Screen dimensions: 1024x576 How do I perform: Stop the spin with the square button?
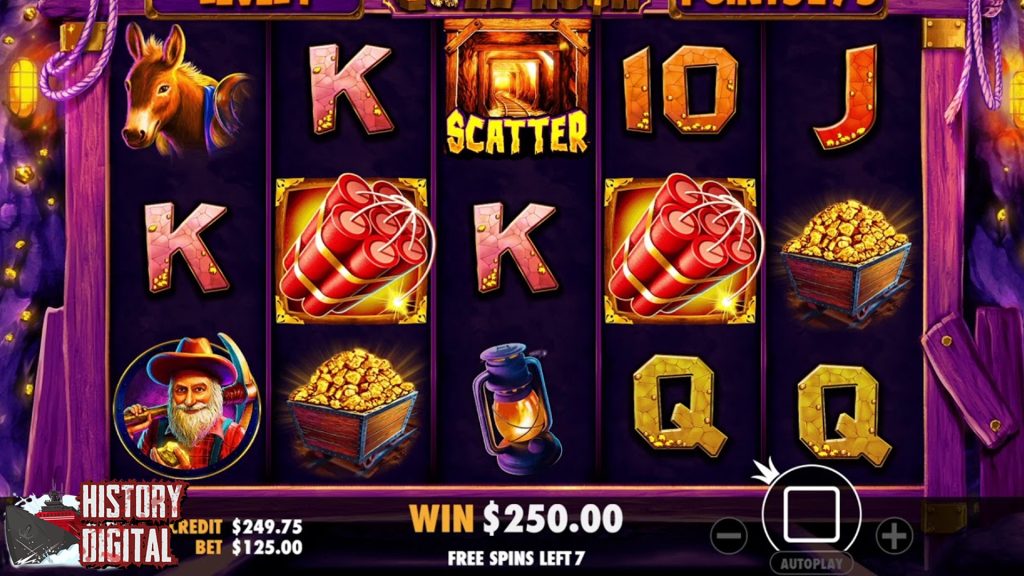coord(811,514)
